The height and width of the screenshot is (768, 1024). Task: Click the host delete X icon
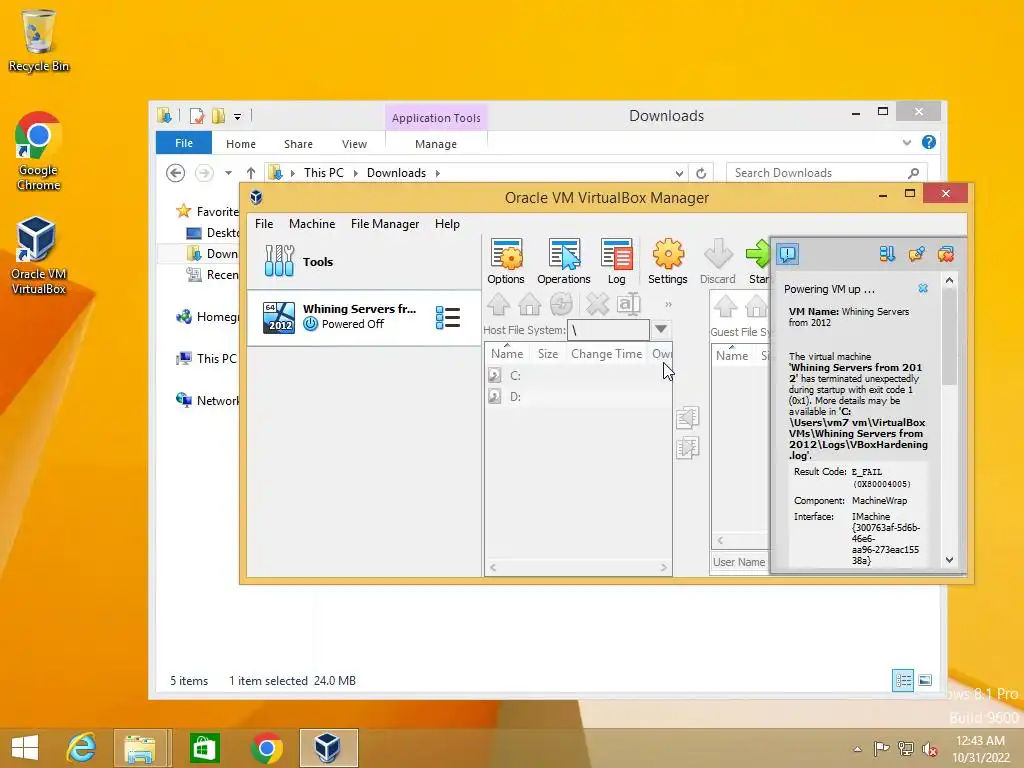(x=597, y=304)
